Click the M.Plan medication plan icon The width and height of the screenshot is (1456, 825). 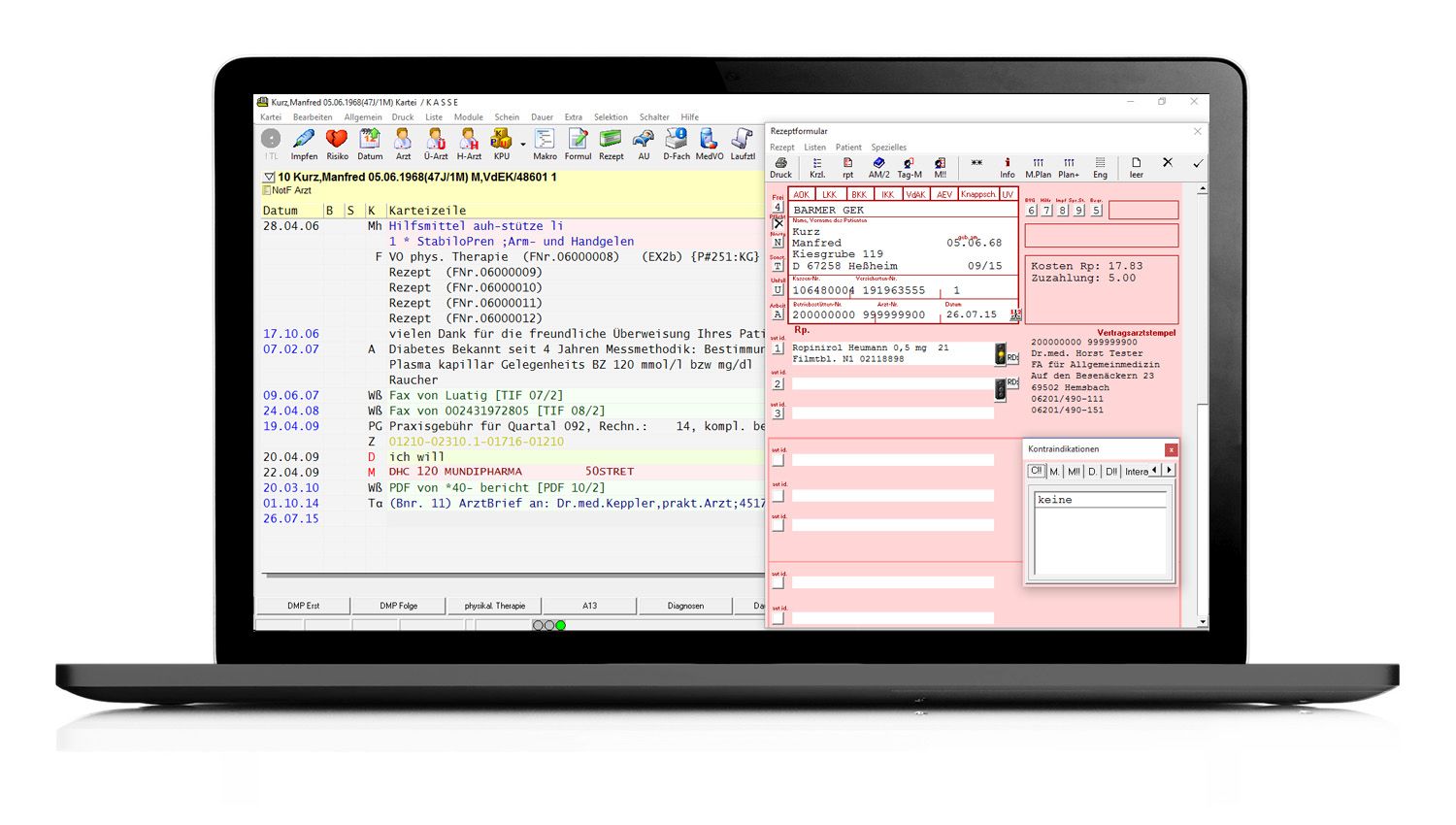(1038, 167)
